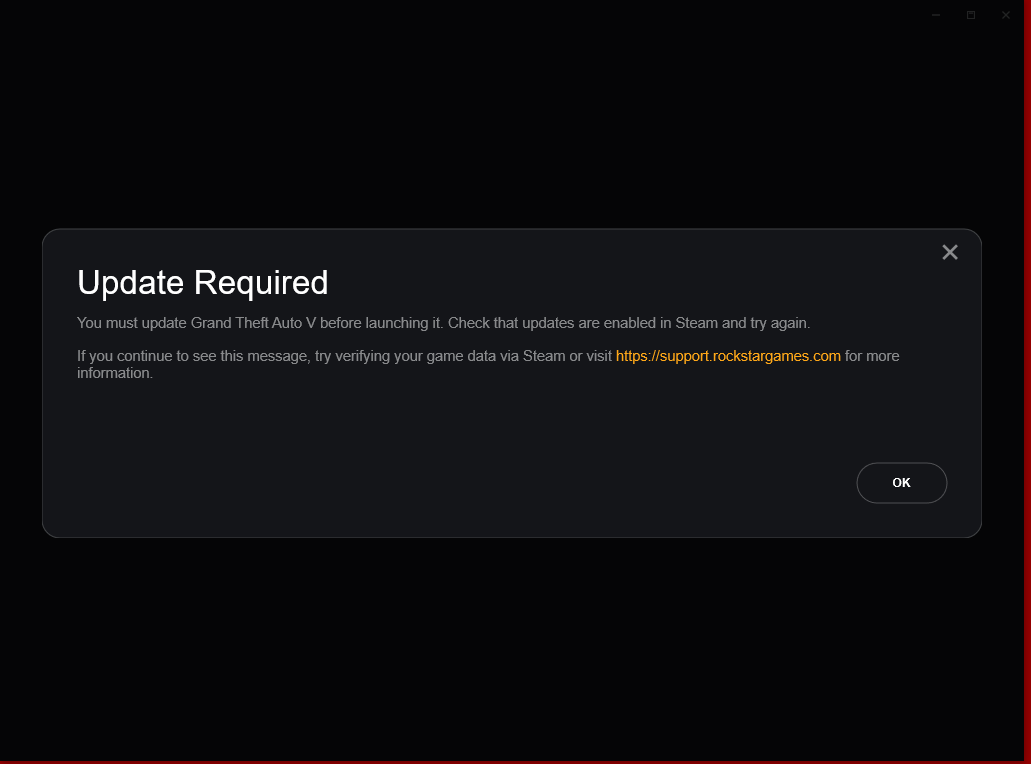Click OK to dismiss the Update Required dialog

point(901,483)
